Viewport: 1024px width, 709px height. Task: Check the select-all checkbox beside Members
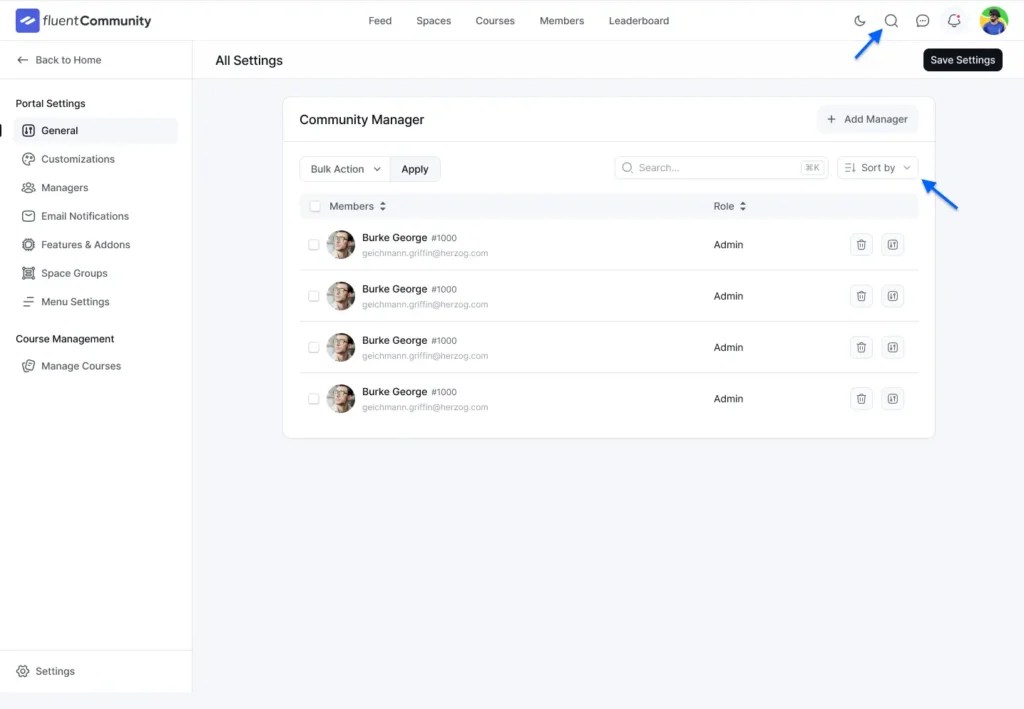(x=315, y=206)
